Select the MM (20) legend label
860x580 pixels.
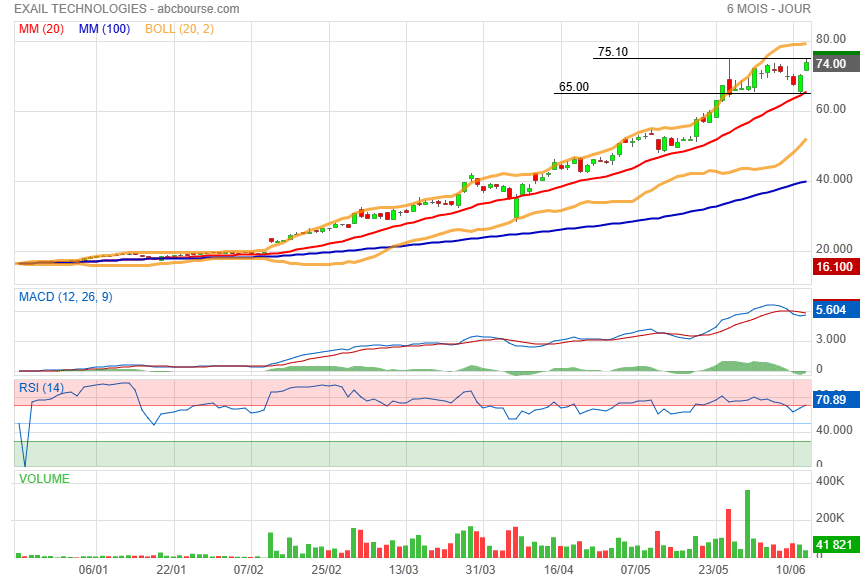[x=42, y=29]
